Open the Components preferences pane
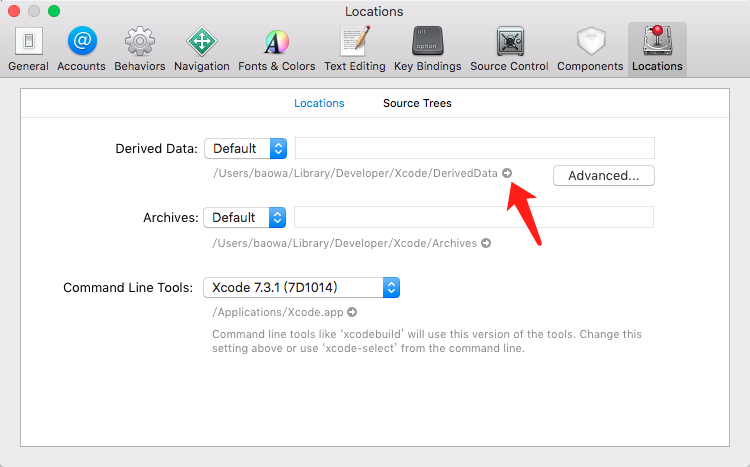 pos(590,49)
